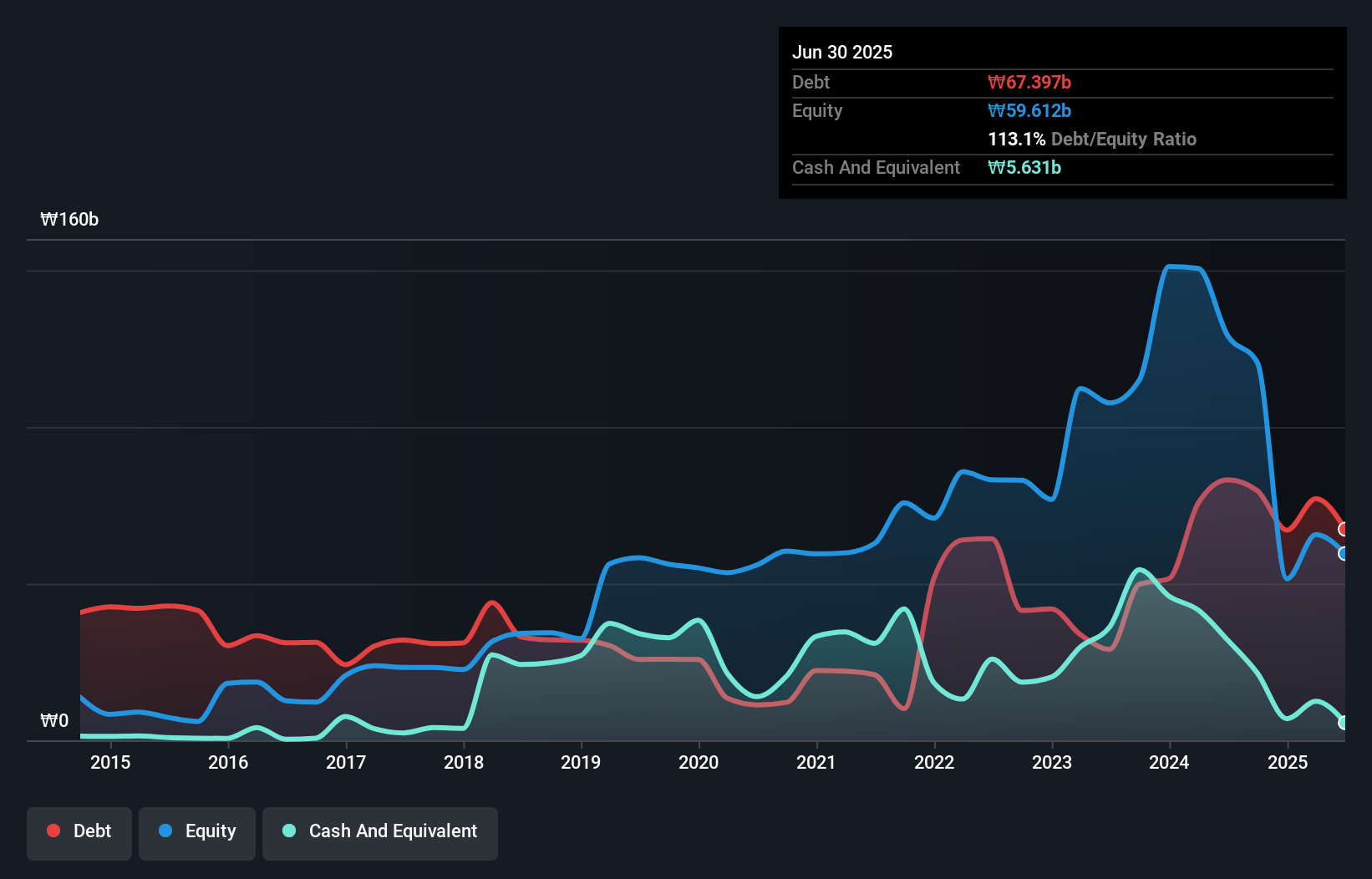Screen dimensions: 1372x879
Task: Click the ₩160b y-axis label
Action: coord(69,220)
